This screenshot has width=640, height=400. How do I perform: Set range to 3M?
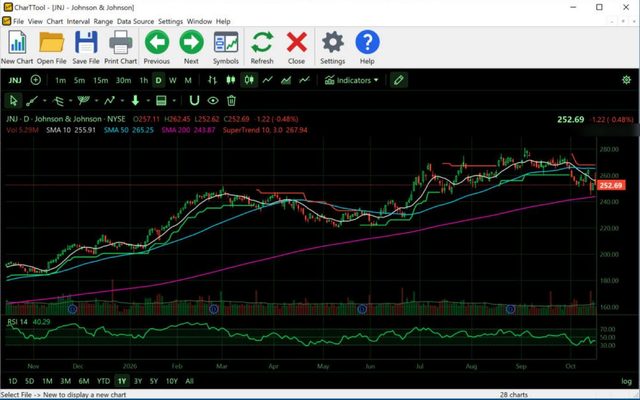[65, 381]
